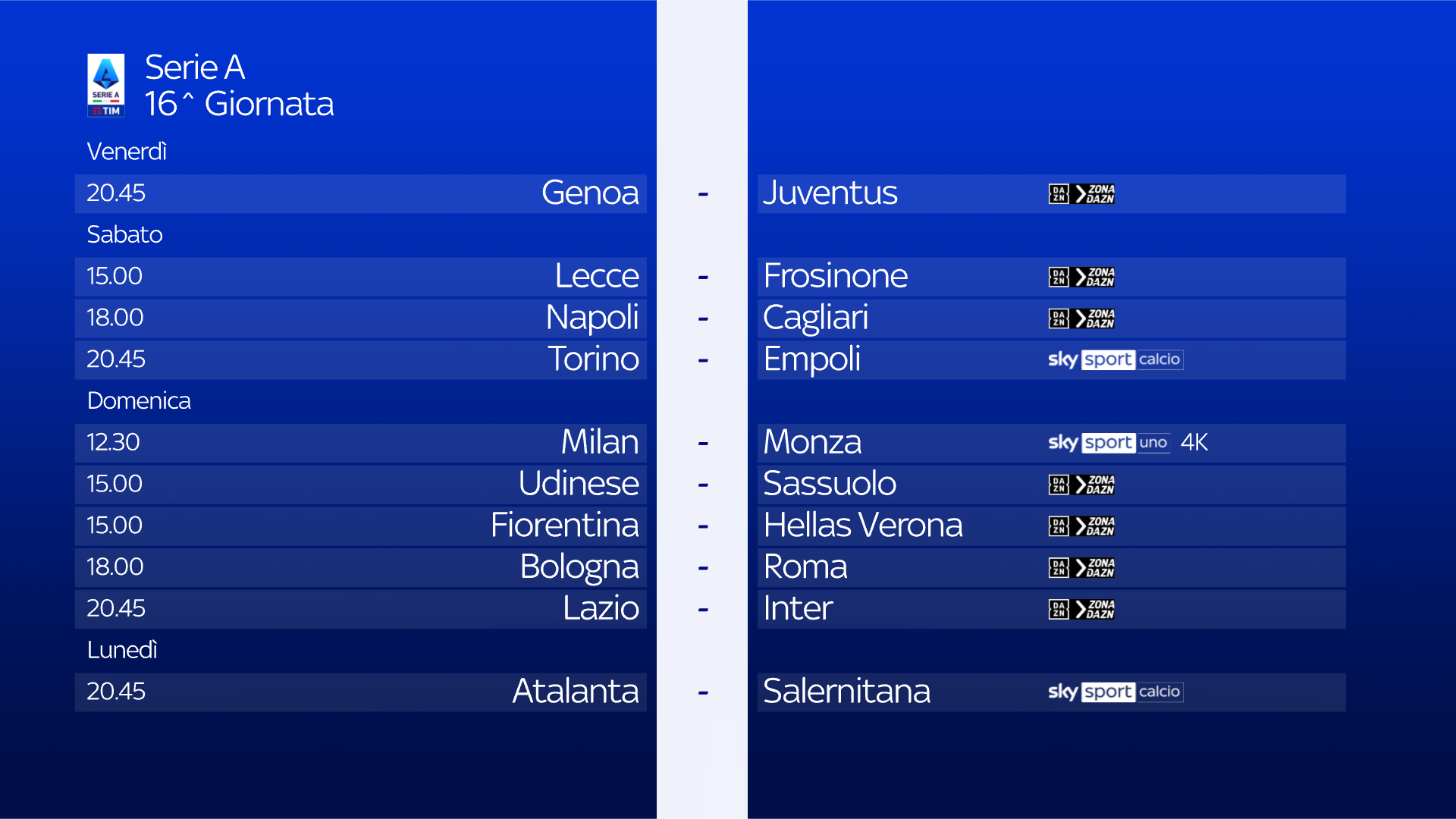Select the Genoa team name
The image size is (1456, 819).
click(x=590, y=193)
